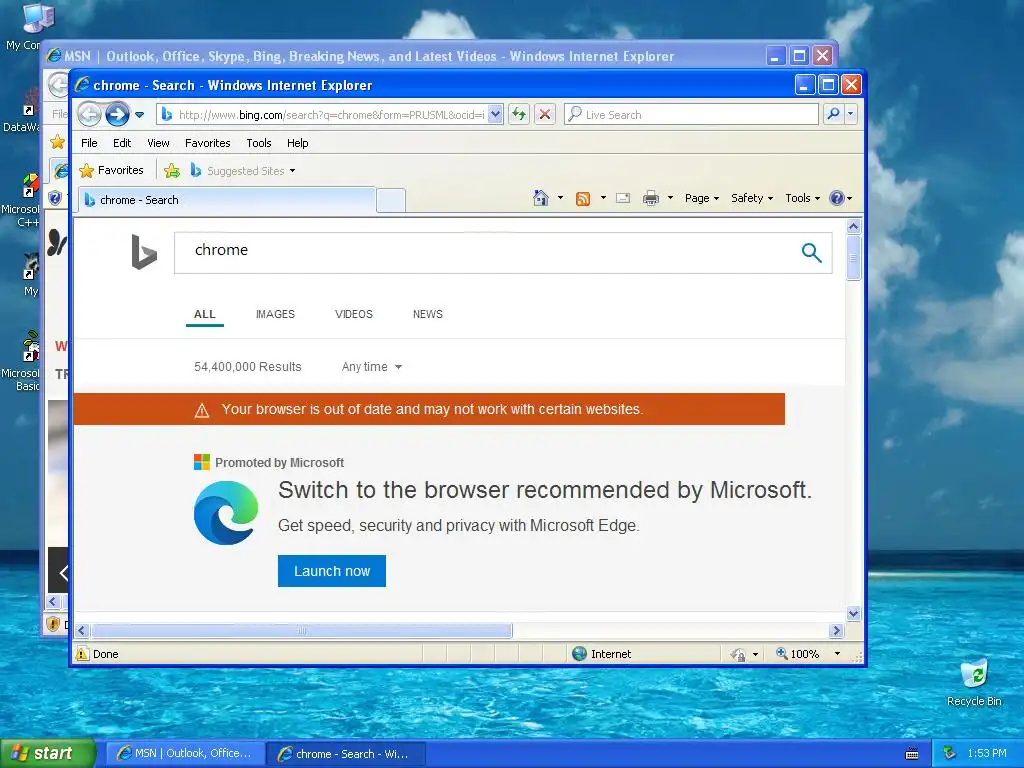Click the 1:53 PM taskbar clock
This screenshot has height=768, width=1024.
click(987, 754)
